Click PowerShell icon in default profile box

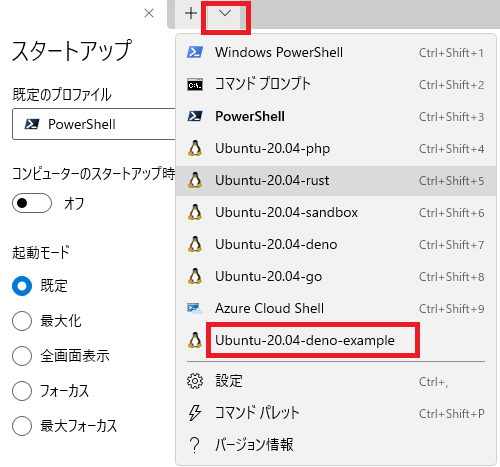click(x=32, y=124)
